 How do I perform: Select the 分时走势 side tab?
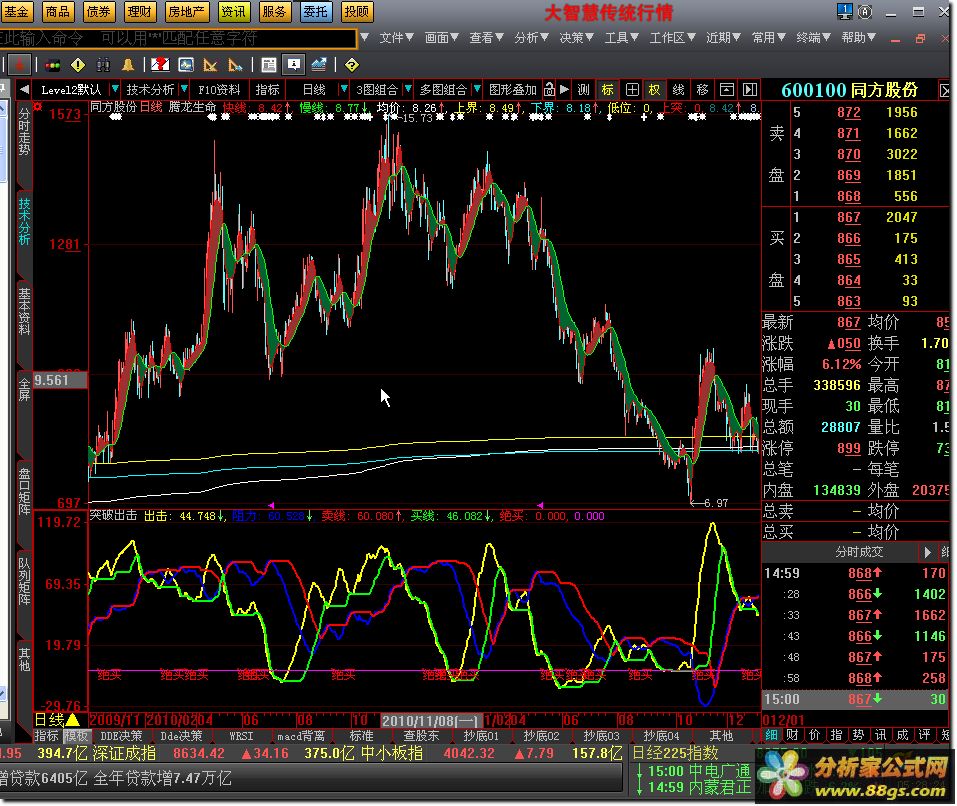[24, 132]
